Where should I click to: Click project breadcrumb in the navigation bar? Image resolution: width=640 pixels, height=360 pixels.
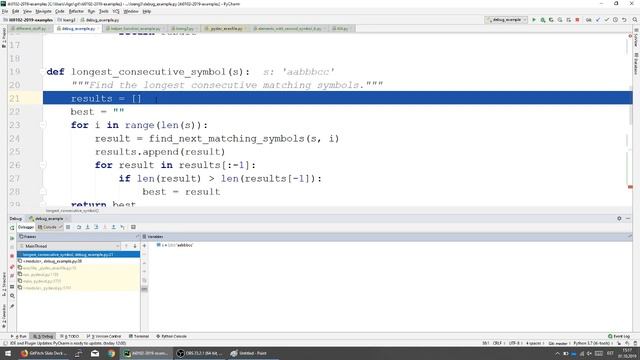tap(28, 20)
